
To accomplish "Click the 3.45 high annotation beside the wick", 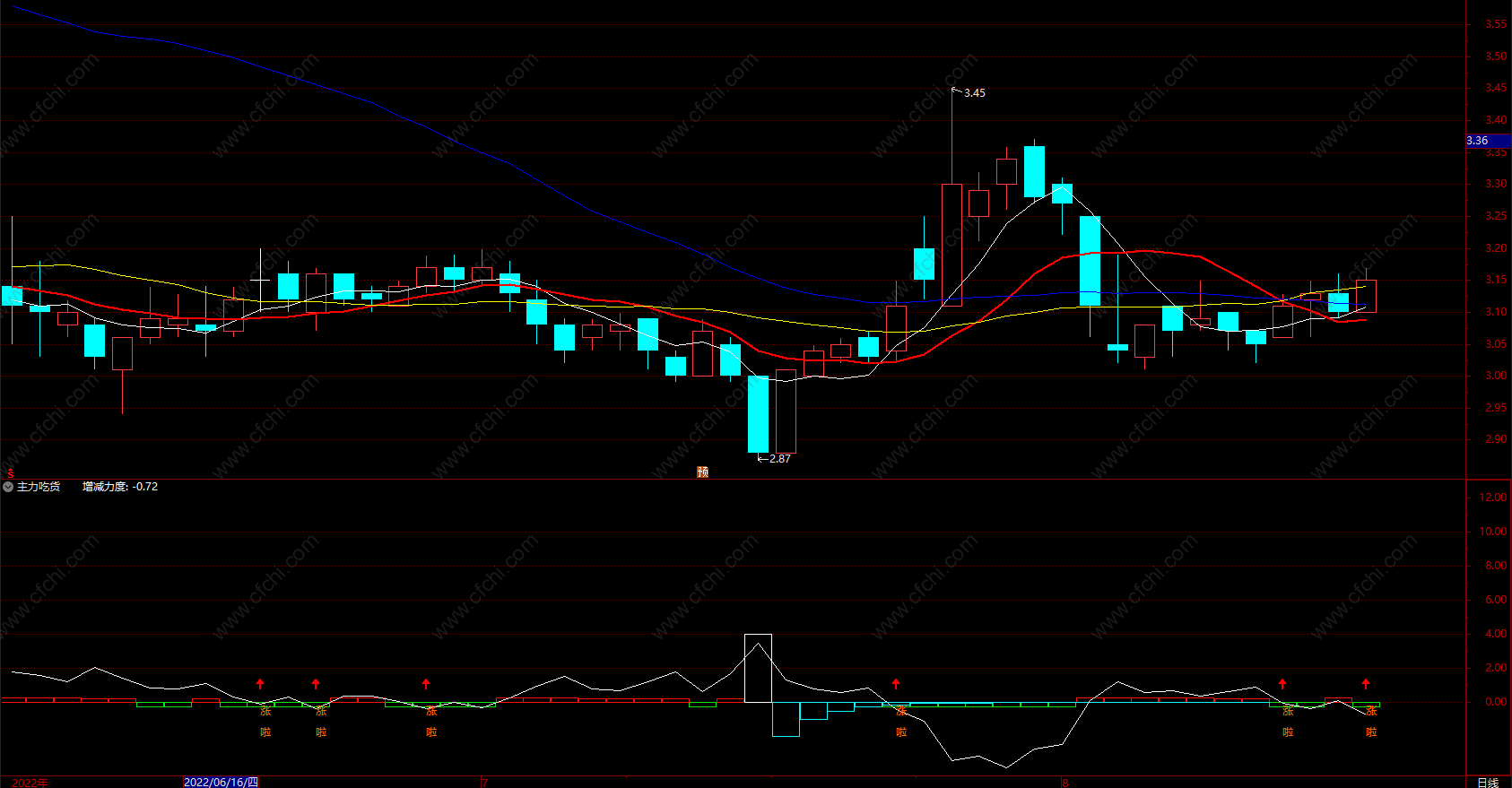I will [x=974, y=93].
